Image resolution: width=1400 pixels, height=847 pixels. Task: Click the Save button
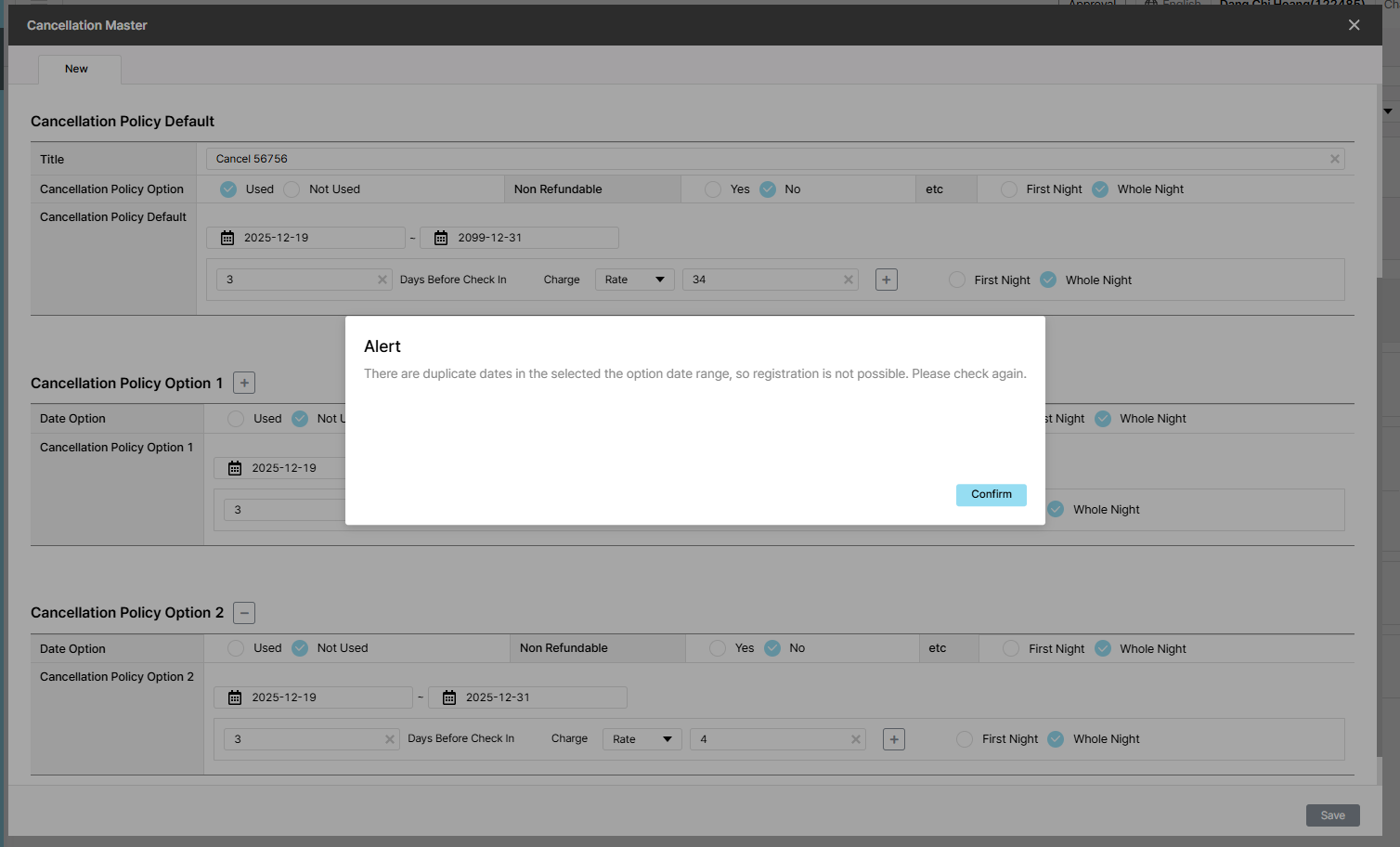tap(1332, 815)
